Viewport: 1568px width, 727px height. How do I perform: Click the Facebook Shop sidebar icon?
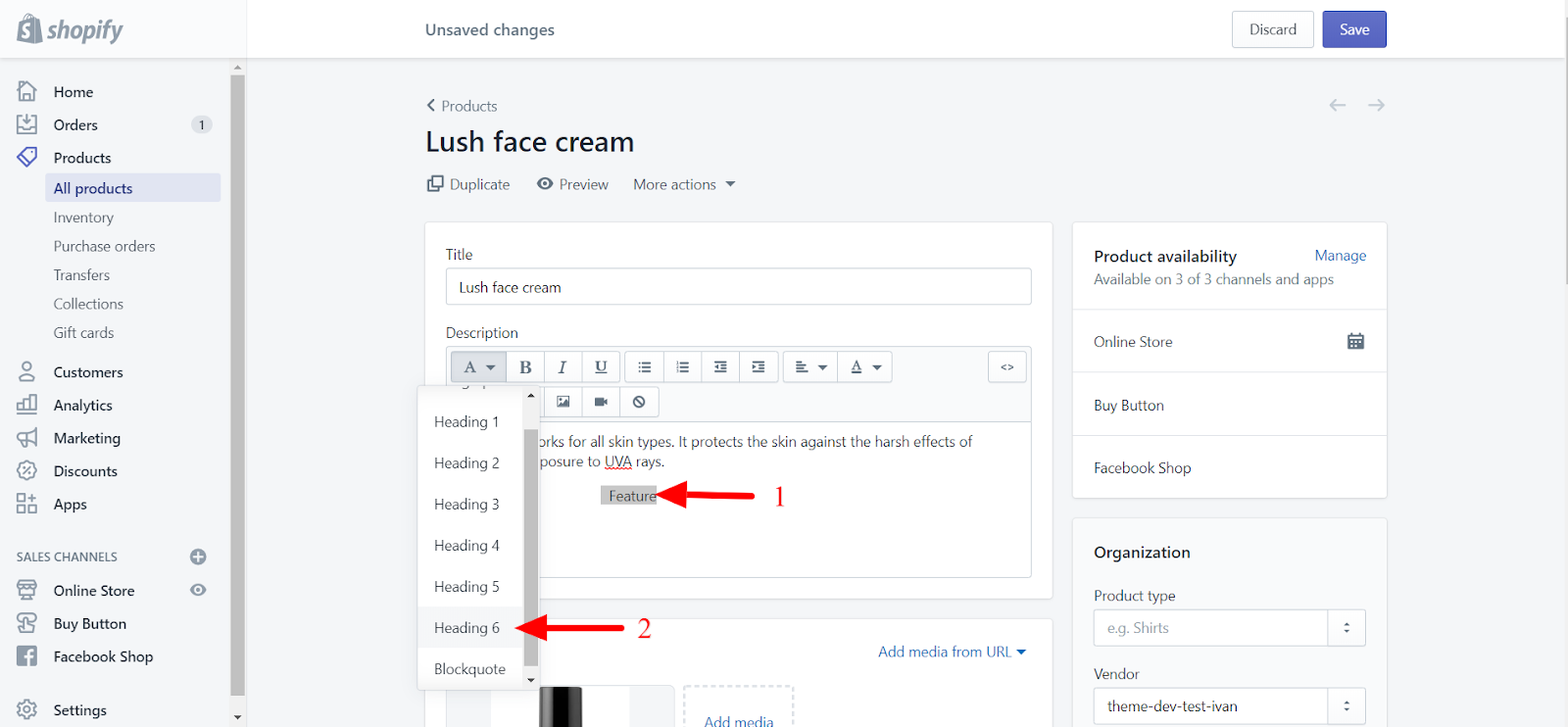pos(26,656)
